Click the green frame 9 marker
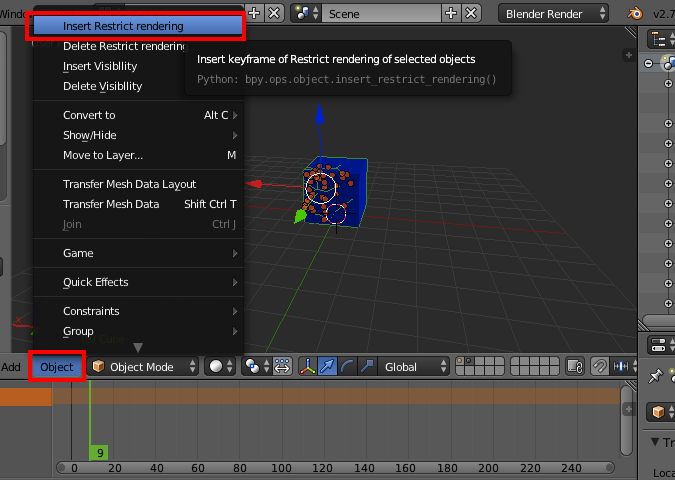 tap(99, 453)
